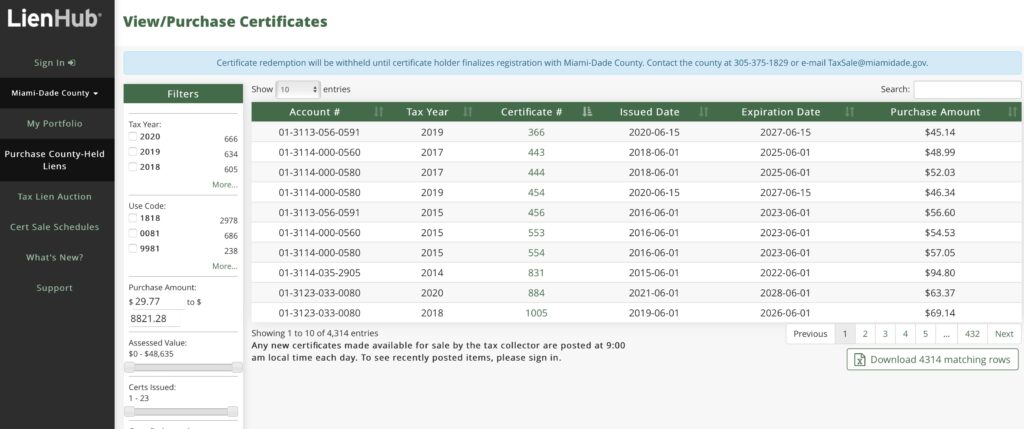The width and height of the screenshot is (1024, 429).
Task: Go to Tax Lien Auction
Action: tap(55, 197)
